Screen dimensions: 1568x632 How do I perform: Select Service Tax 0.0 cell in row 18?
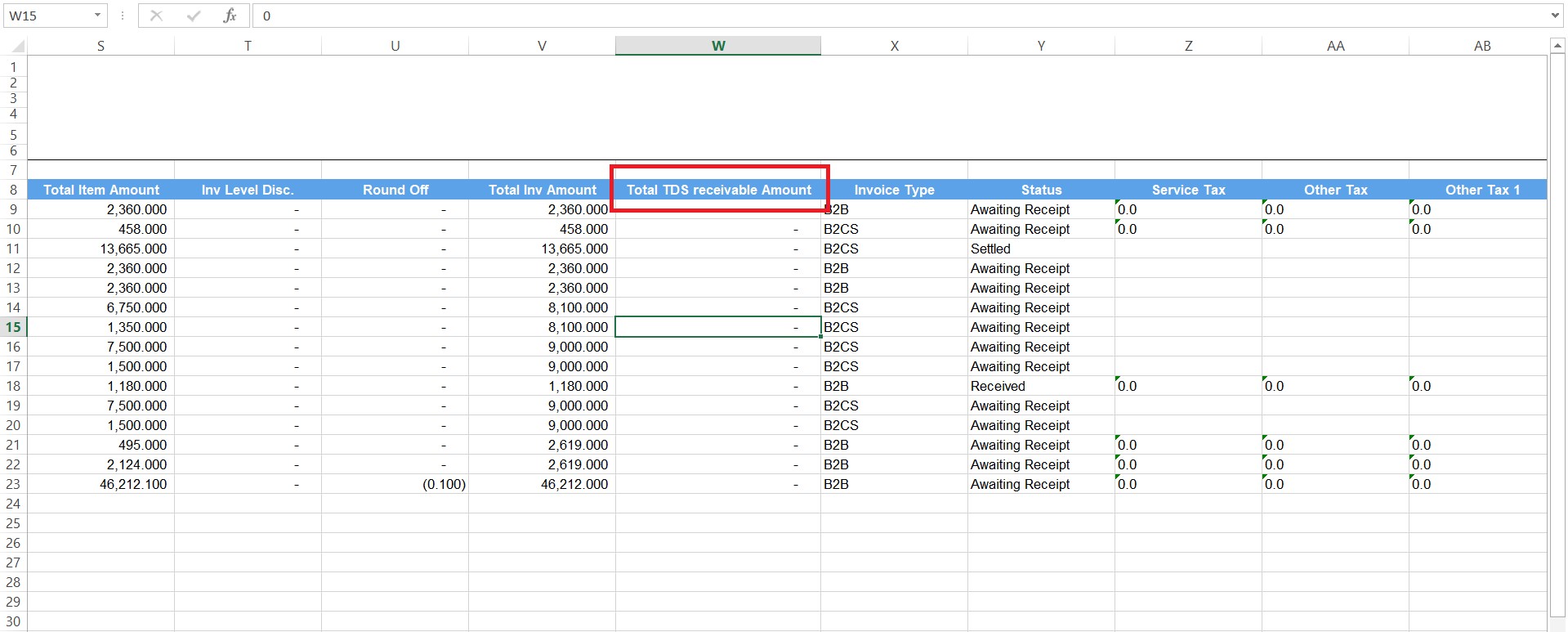1188,386
